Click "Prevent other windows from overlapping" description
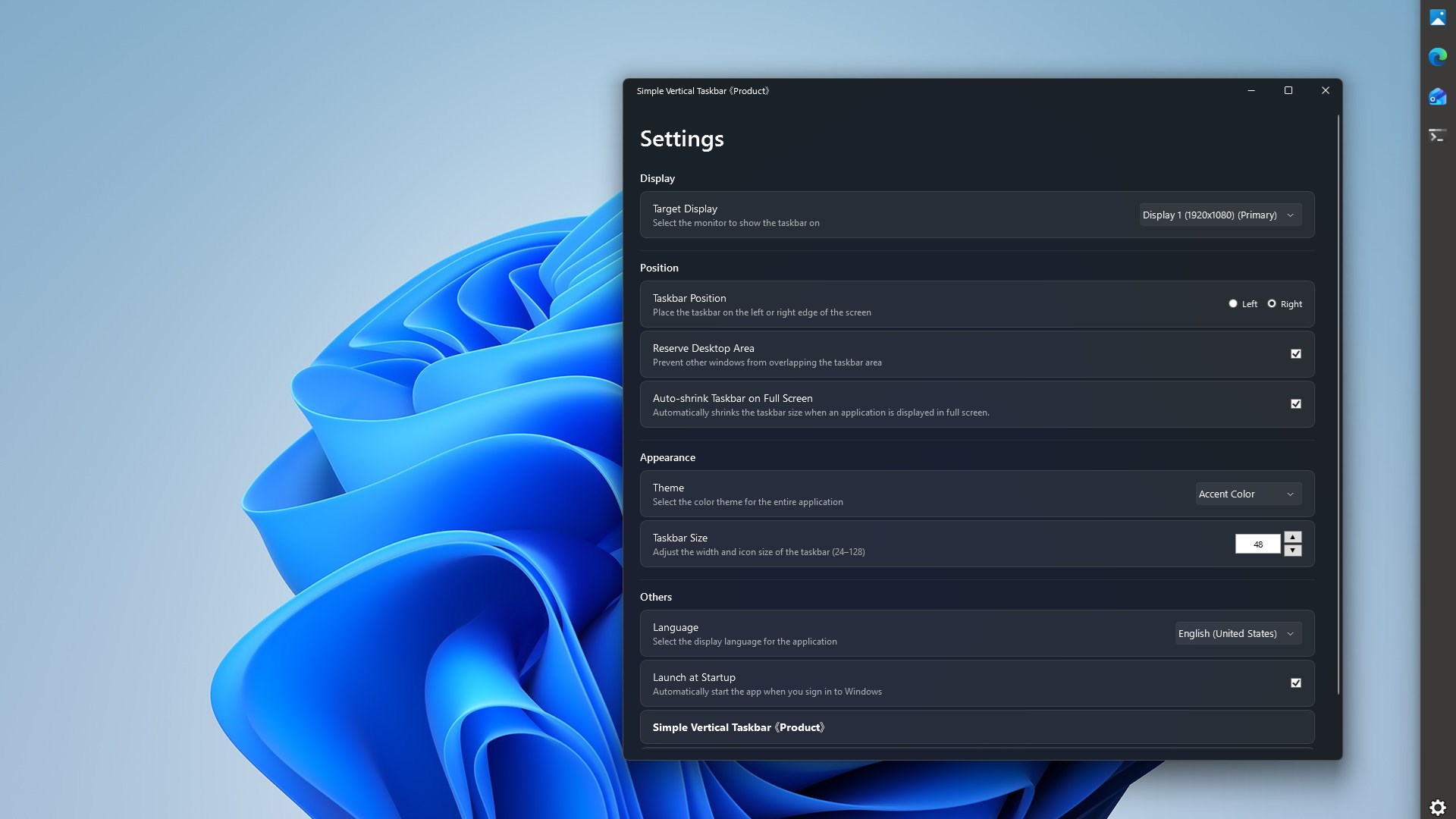This screenshot has width=1456, height=819. (x=767, y=362)
